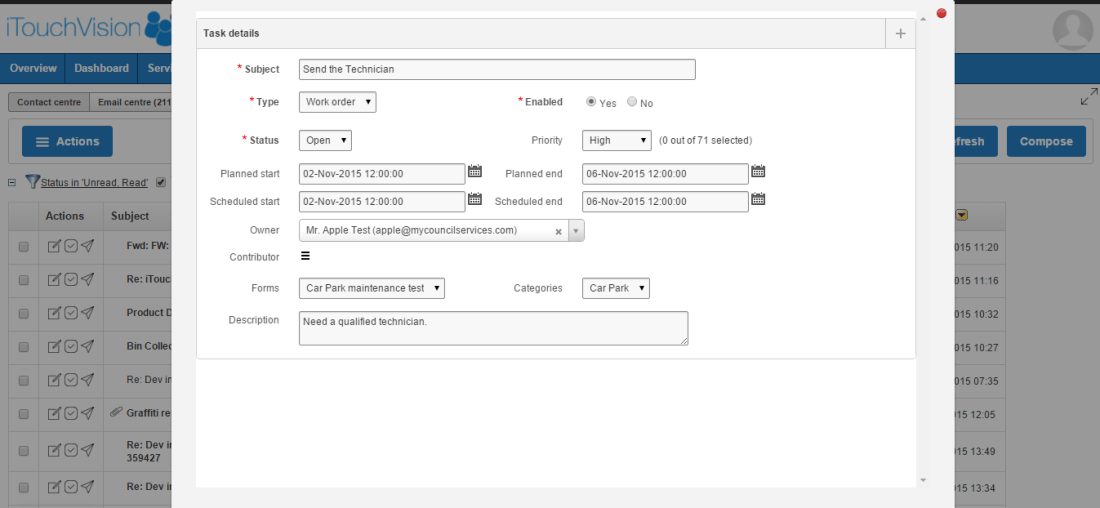Open the Priority dropdown showing High
This screenshot has height=508, width=1100.
[617, 140]
